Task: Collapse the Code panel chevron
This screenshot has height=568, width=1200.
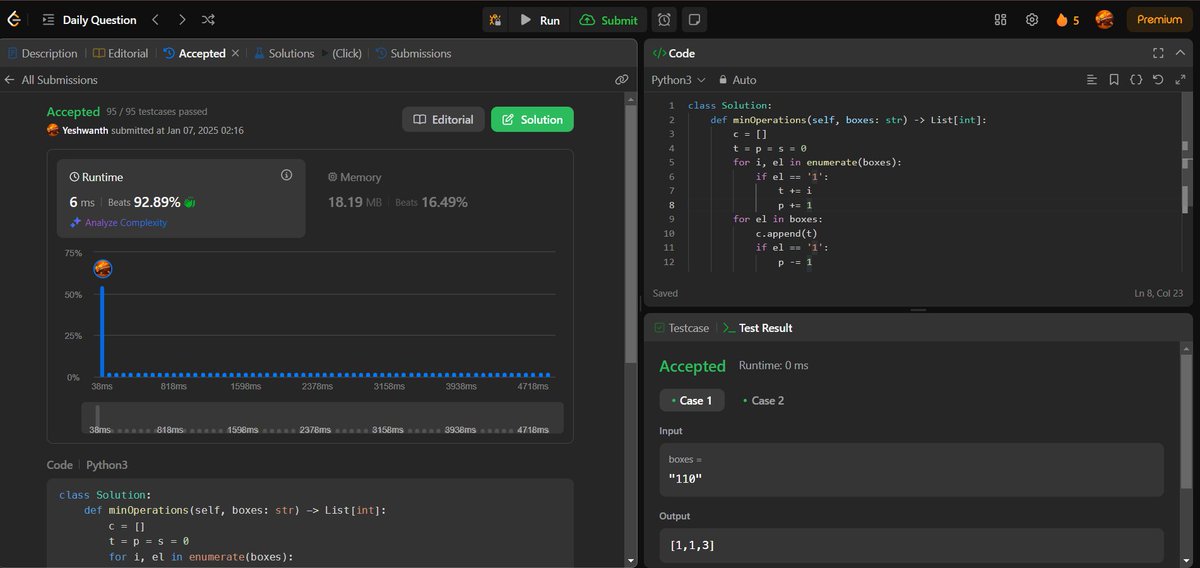Action: pyautogui.click(x=1181, y=53)
